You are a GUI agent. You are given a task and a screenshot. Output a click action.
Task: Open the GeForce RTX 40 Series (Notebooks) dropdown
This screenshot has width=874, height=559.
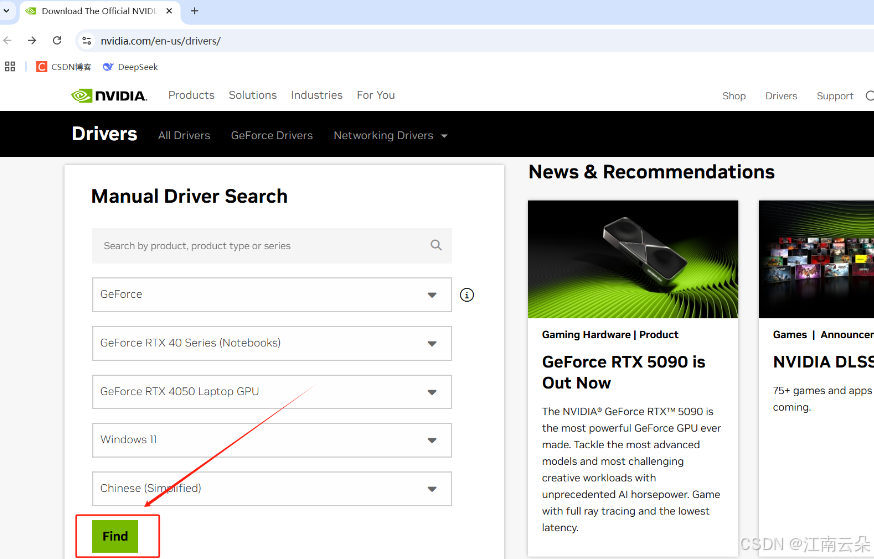[271, 343]
